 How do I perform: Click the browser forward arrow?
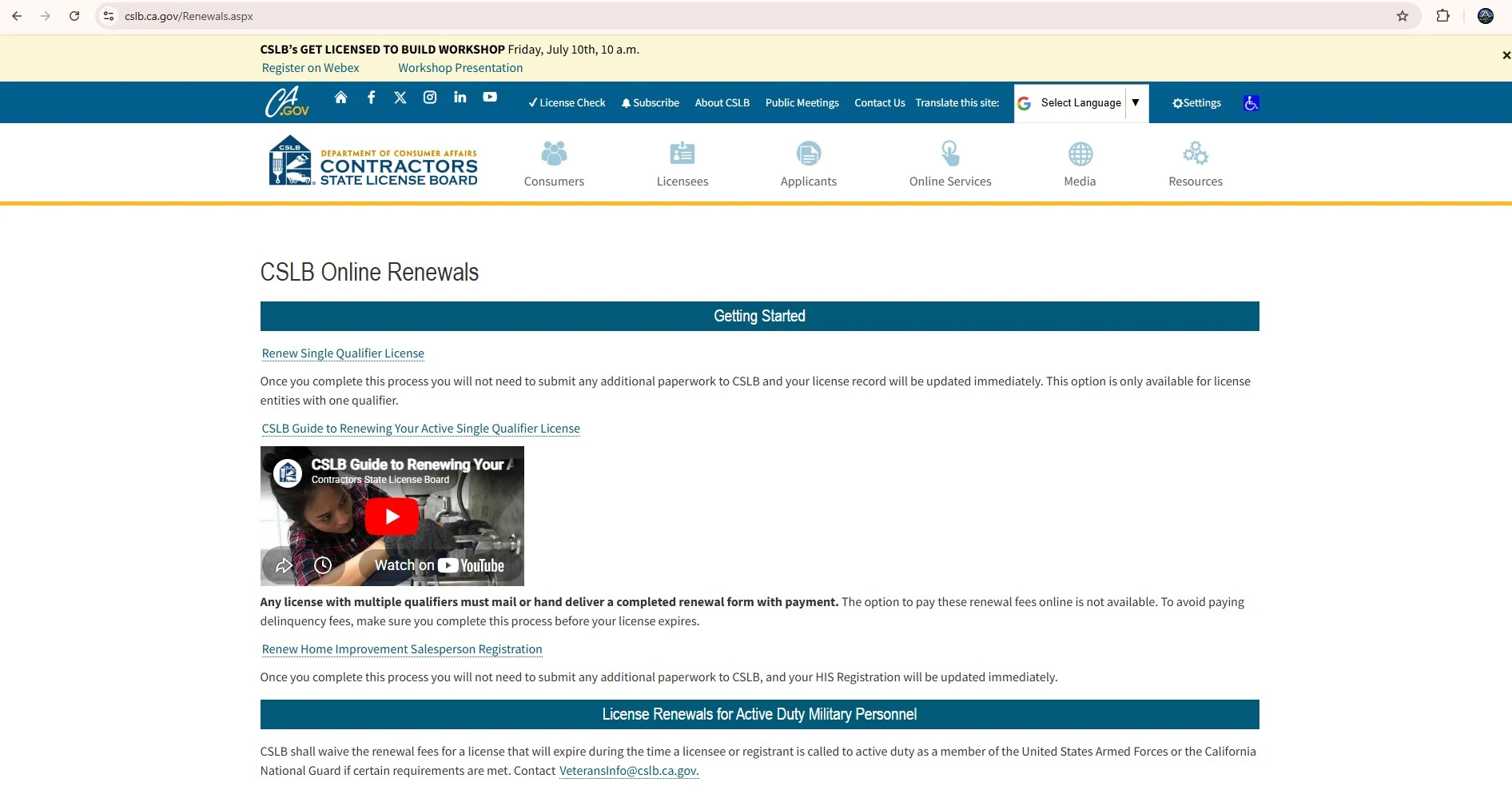pyautogui.click(x=46, y=16)
